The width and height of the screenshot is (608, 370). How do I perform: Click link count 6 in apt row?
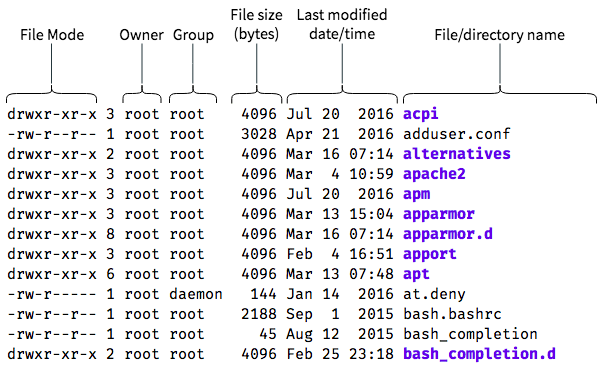pyautogui.click(x=111, y=274)
